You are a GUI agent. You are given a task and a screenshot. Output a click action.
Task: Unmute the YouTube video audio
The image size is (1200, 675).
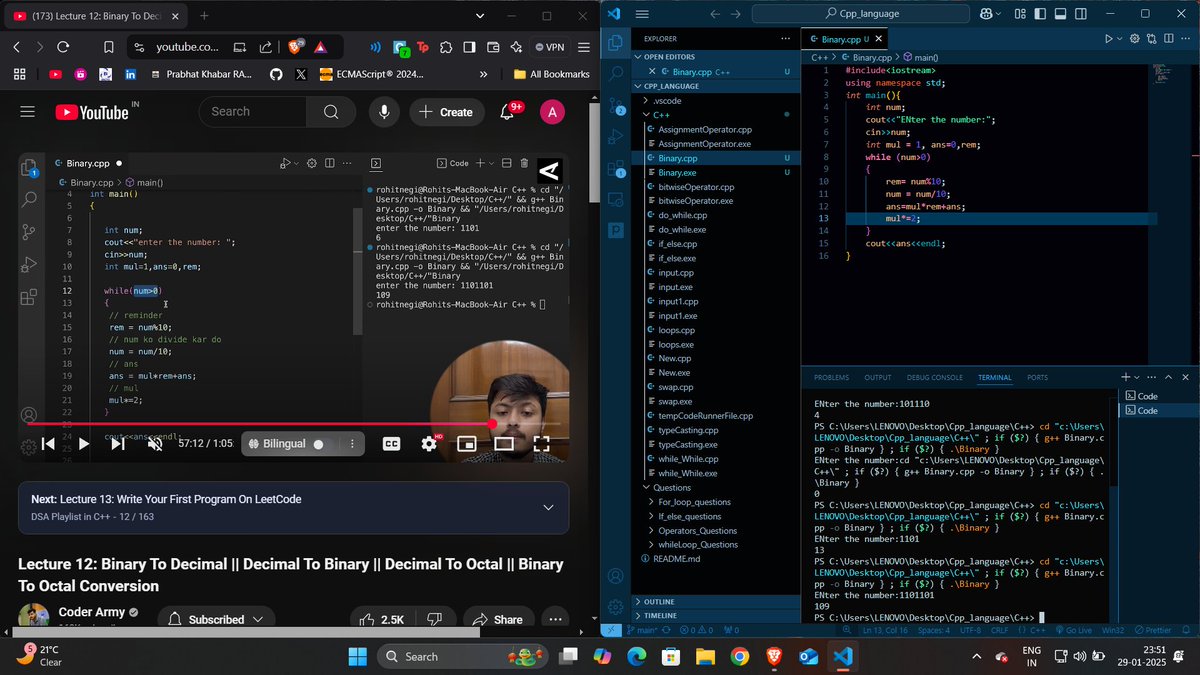point(155,445)
